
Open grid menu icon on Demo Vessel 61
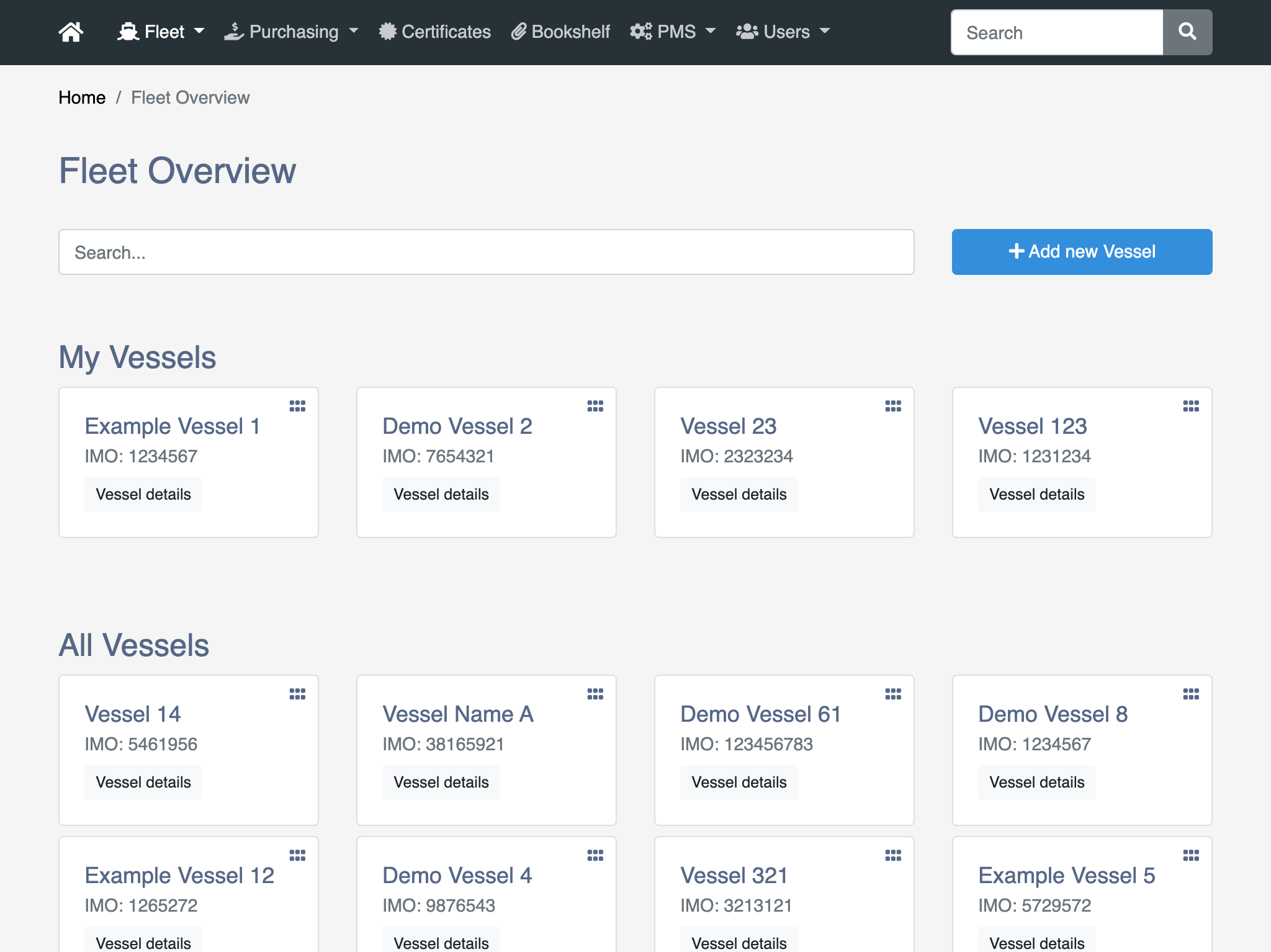click(x=893, y=694)
